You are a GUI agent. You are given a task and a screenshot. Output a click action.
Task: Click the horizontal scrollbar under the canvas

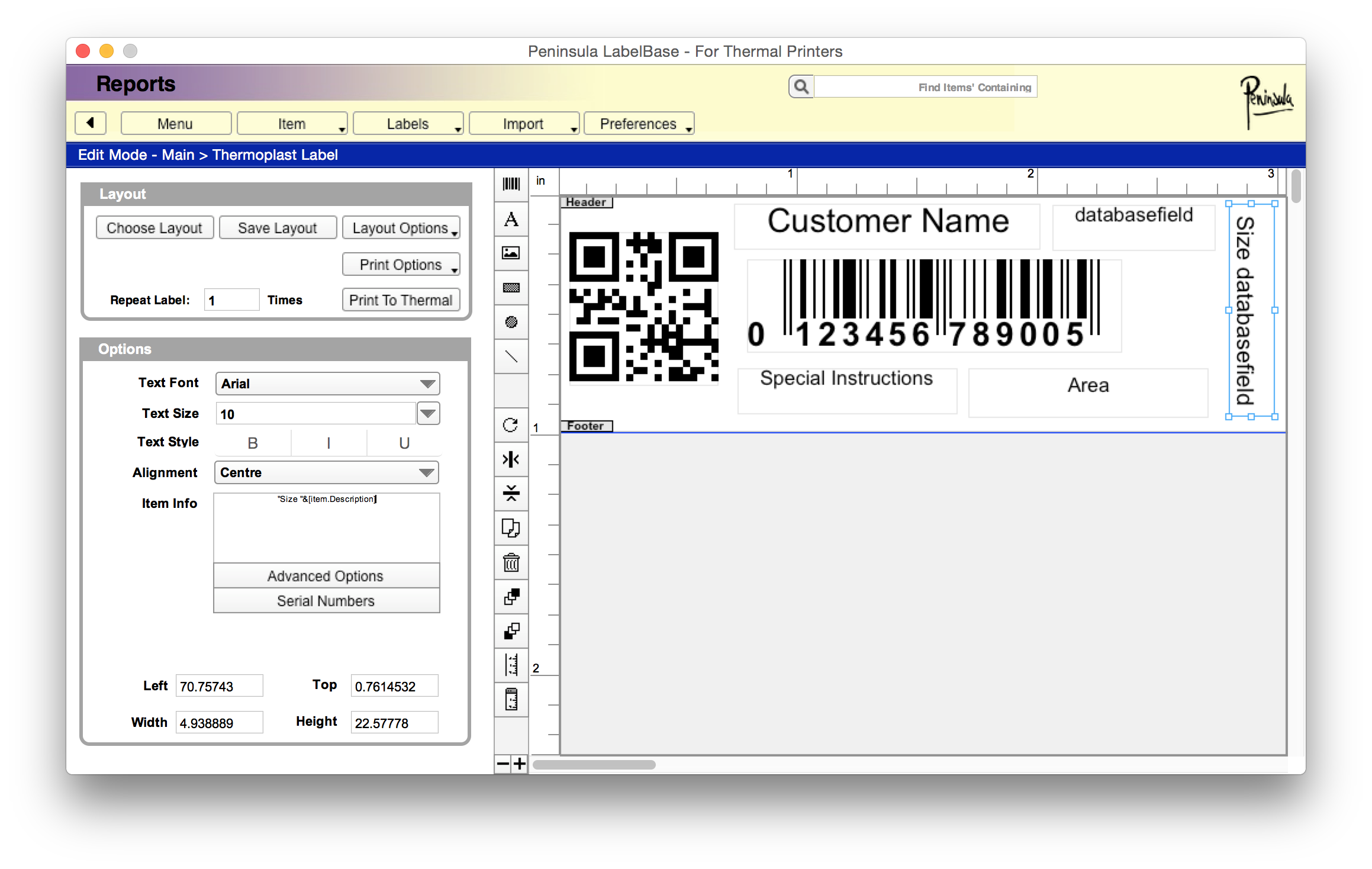coord(594,765)
